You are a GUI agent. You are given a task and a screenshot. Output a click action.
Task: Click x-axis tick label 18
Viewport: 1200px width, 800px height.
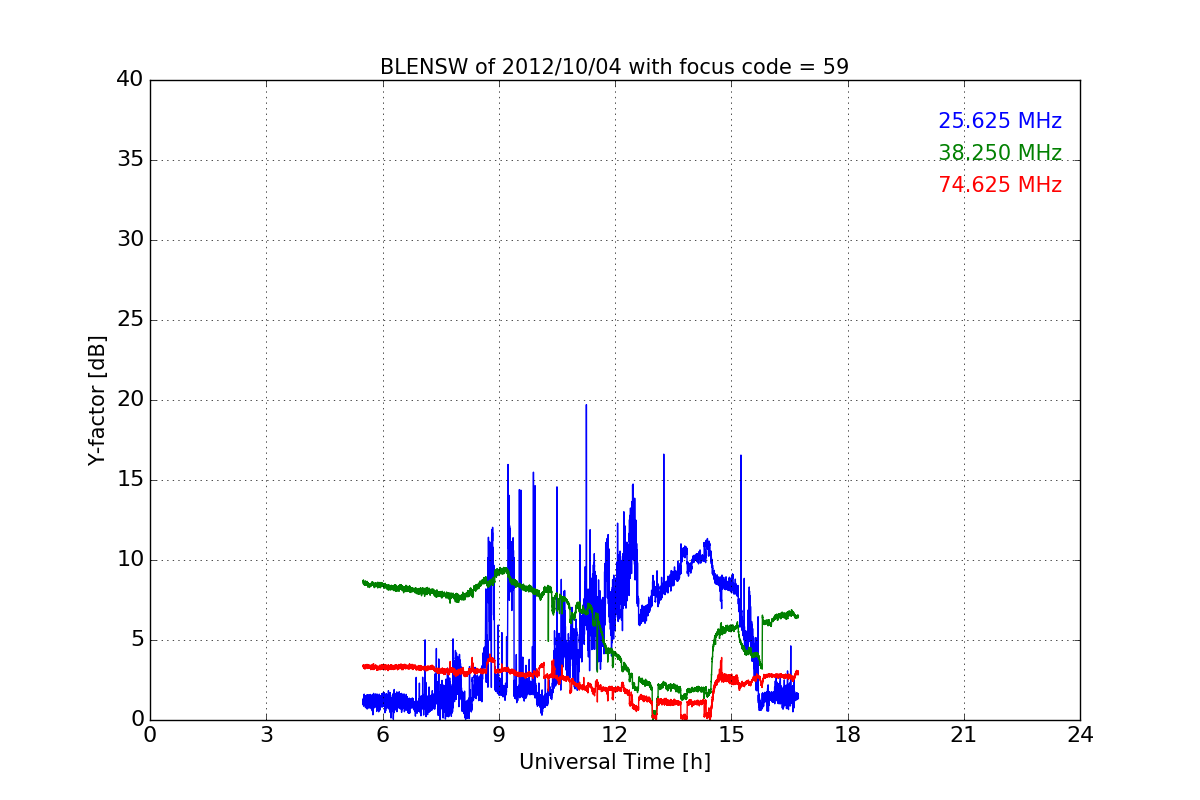pyautogui.click(x=848, y=735)
